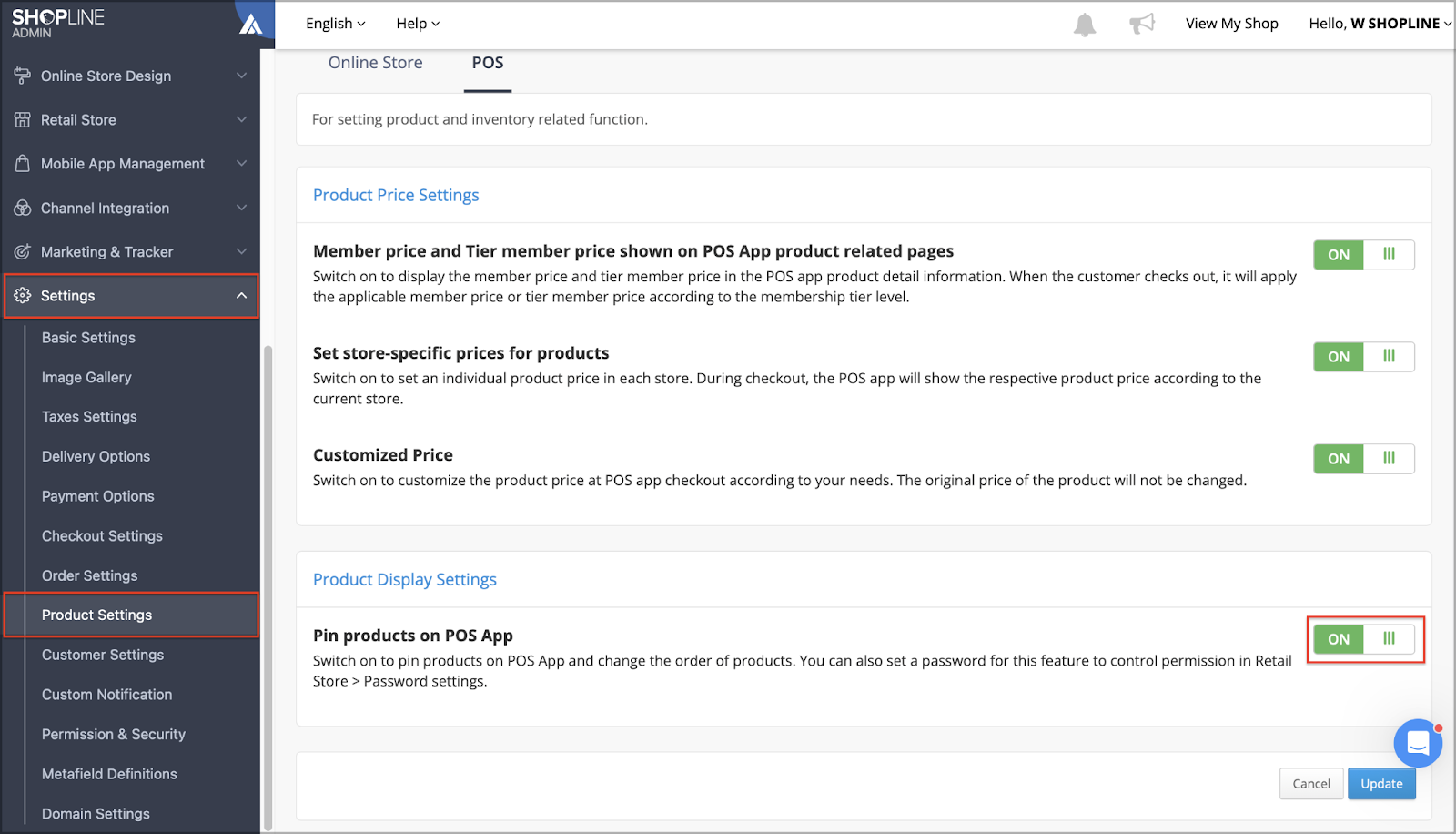Click the Marketing & Tracker target icon
This screenshot has width=1456, height=834.
23,251
